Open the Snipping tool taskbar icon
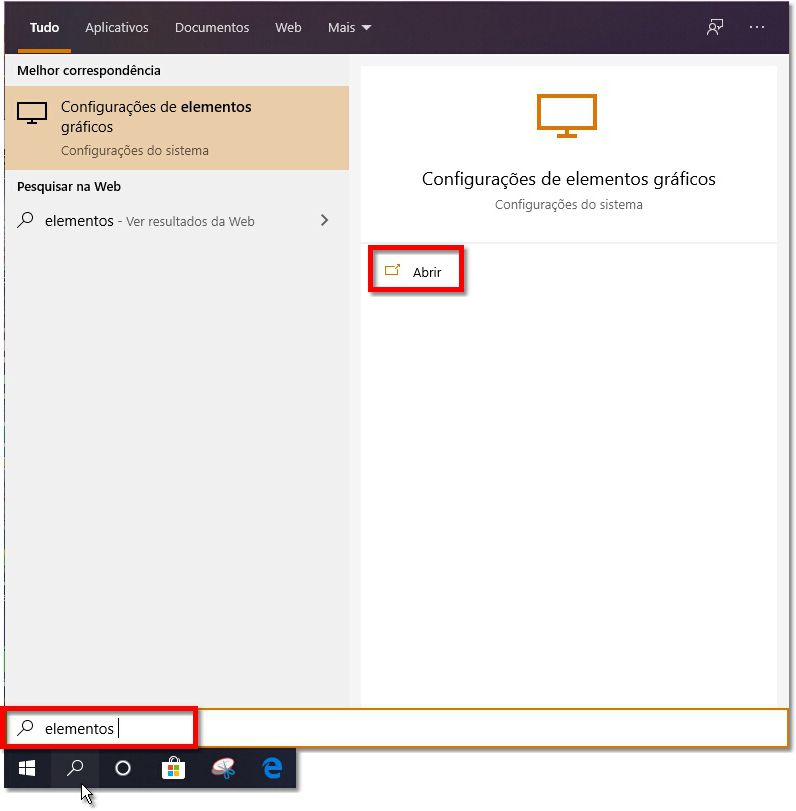The width and height of the screenshot is (796, 811). point(223,769)
